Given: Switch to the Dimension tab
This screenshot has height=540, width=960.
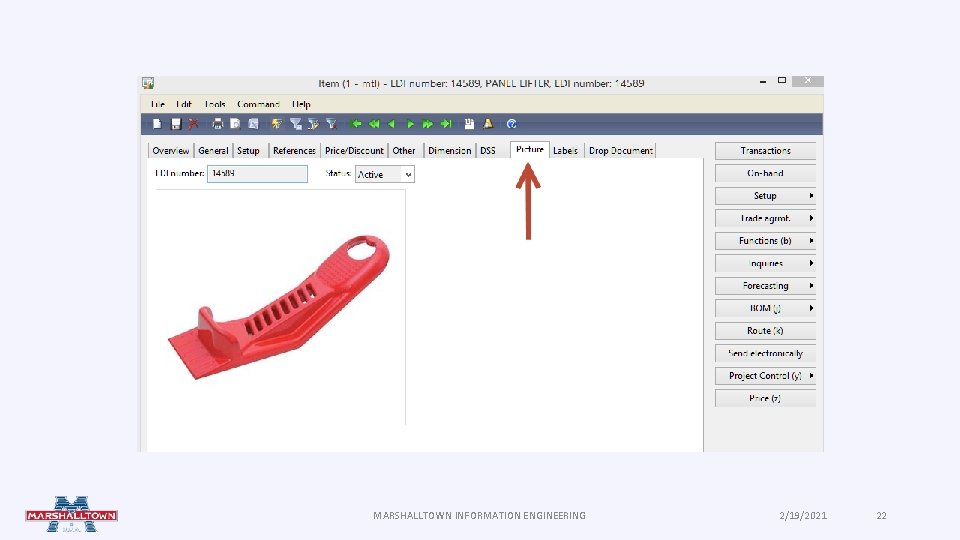Looking at the screenshot, I should 449,151.
